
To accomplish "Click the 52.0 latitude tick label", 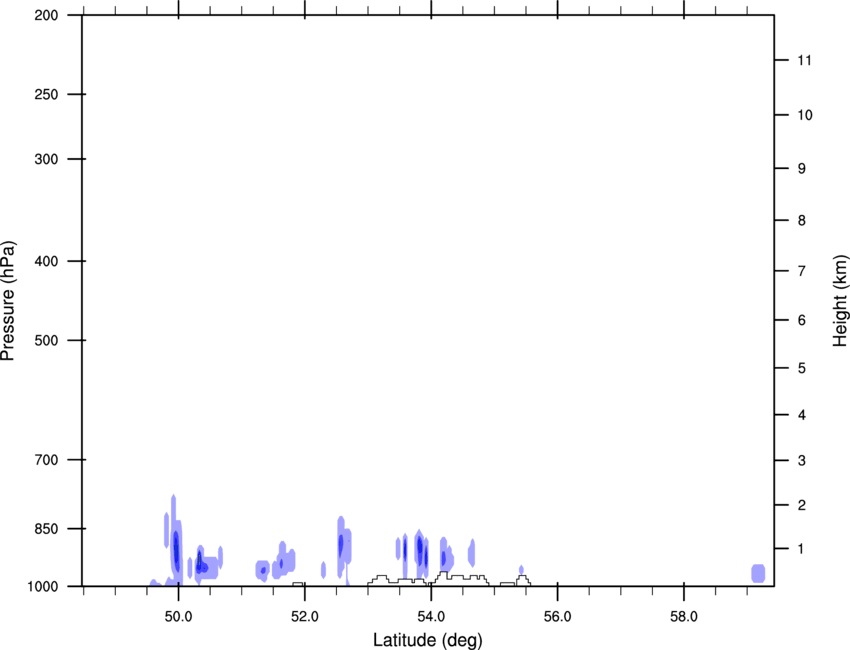I will pyautogui.click(x=305, y=617).
